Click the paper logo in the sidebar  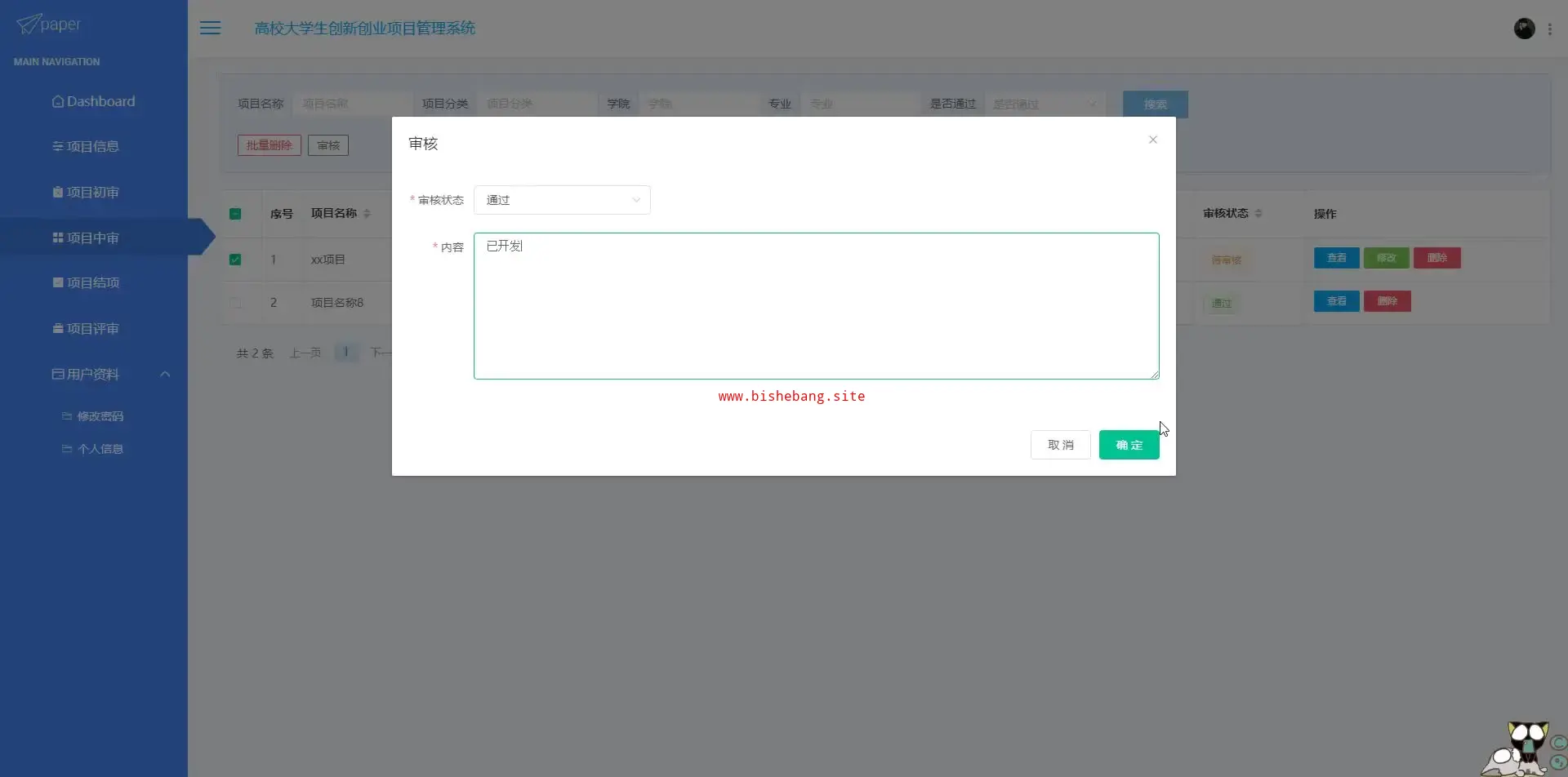[x=49, y=24]
